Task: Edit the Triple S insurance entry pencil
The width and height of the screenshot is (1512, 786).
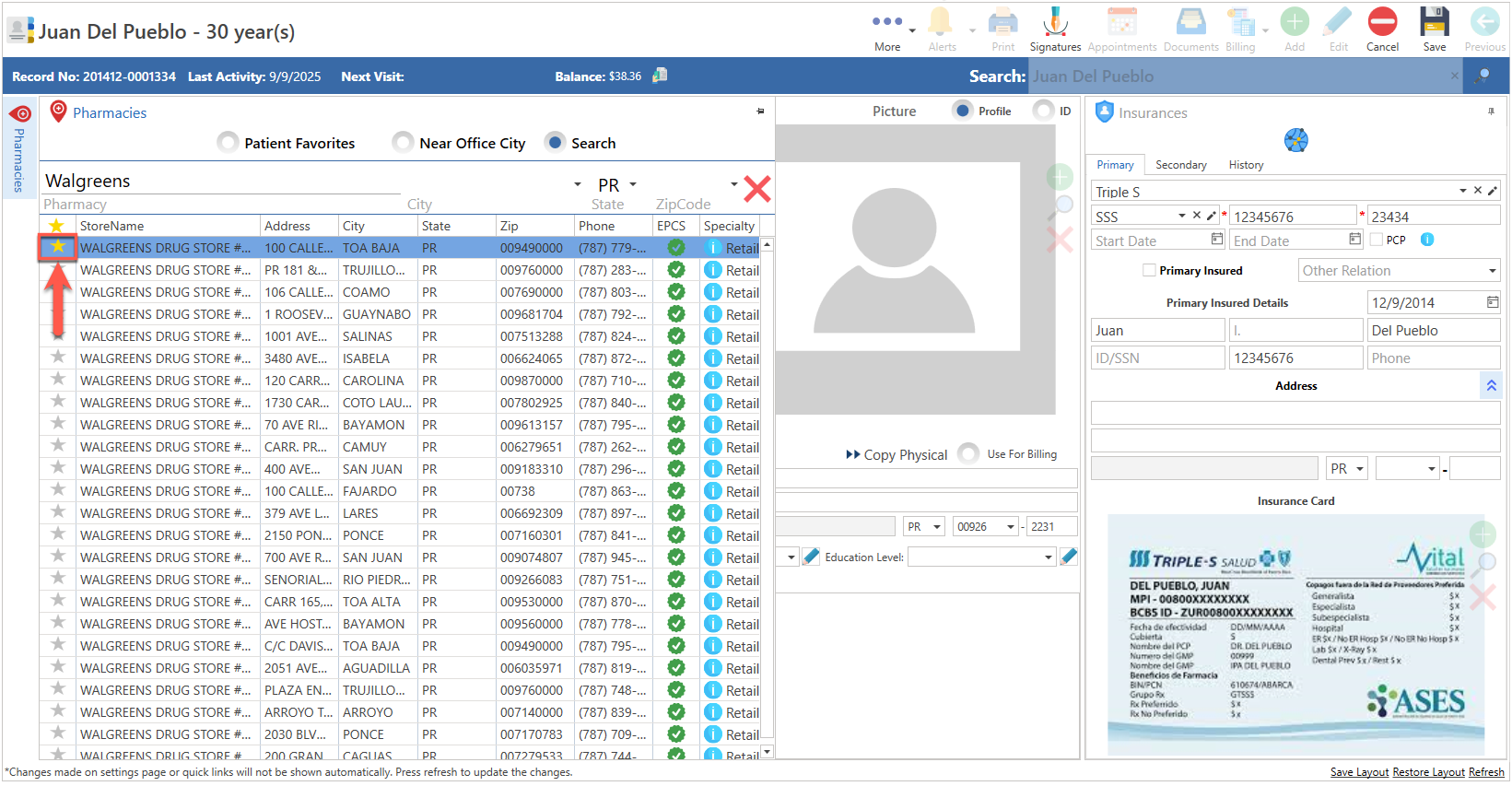Action: tap(1493, 191)
